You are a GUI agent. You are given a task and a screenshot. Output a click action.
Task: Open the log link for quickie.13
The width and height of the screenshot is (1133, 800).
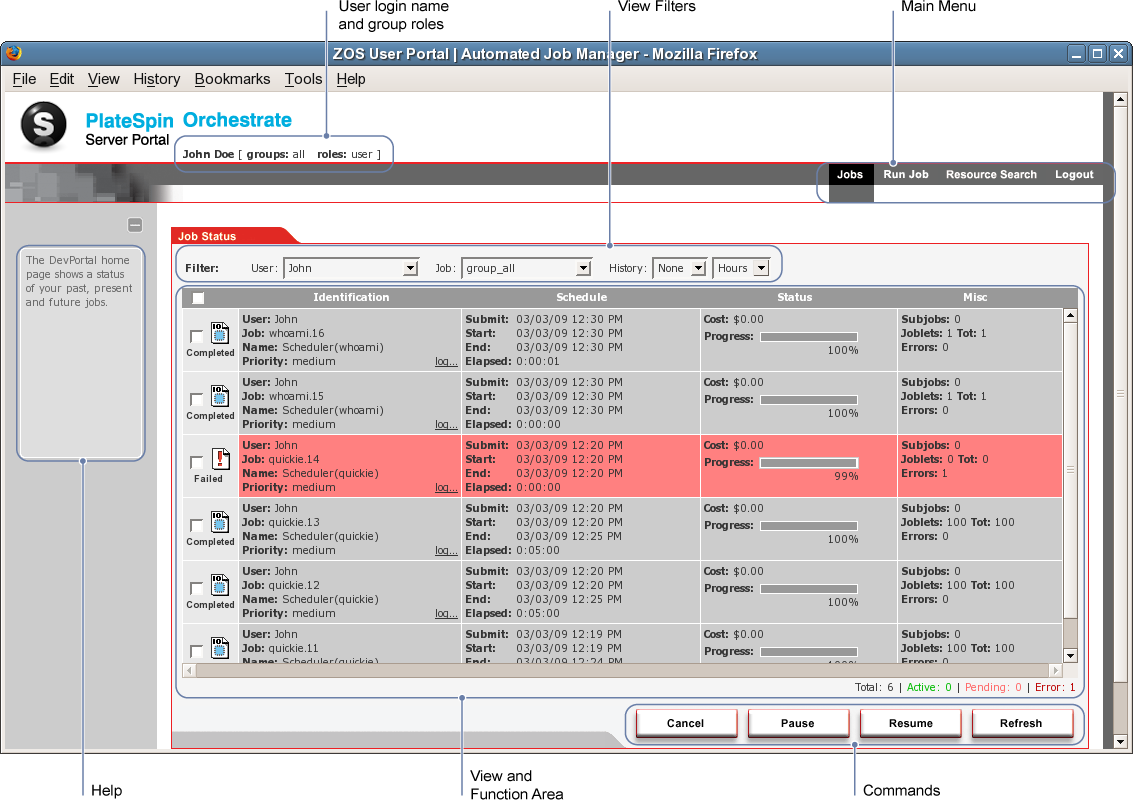(x=446, y=550)
